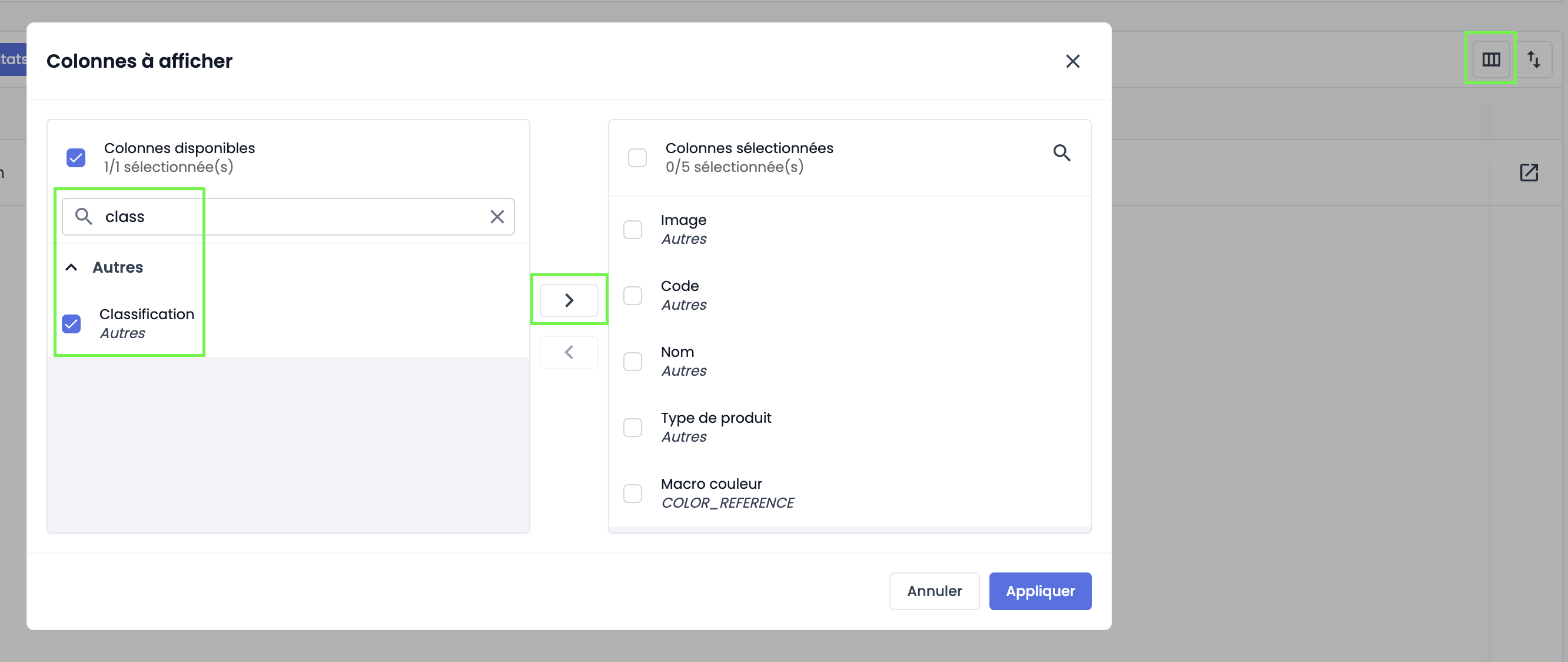Toggle Colonnes disponibles select-all checkbox
The height and width of the screenshot is (662, 1568).
tap(76, 158)
